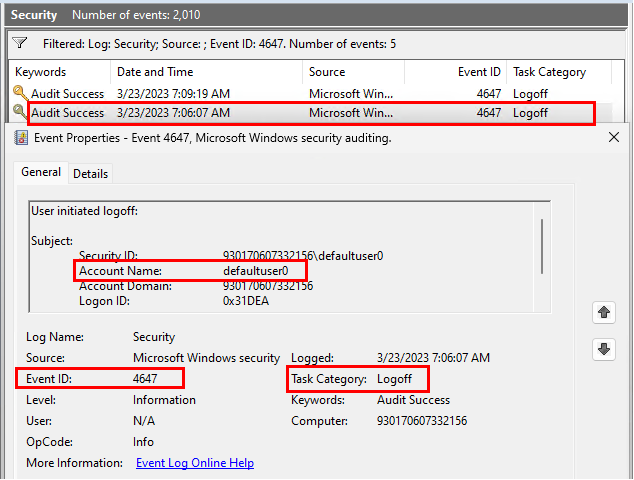Sort events by Date and Time column
The width and height of the screenshot is (634, 480).
click(154, 72)
